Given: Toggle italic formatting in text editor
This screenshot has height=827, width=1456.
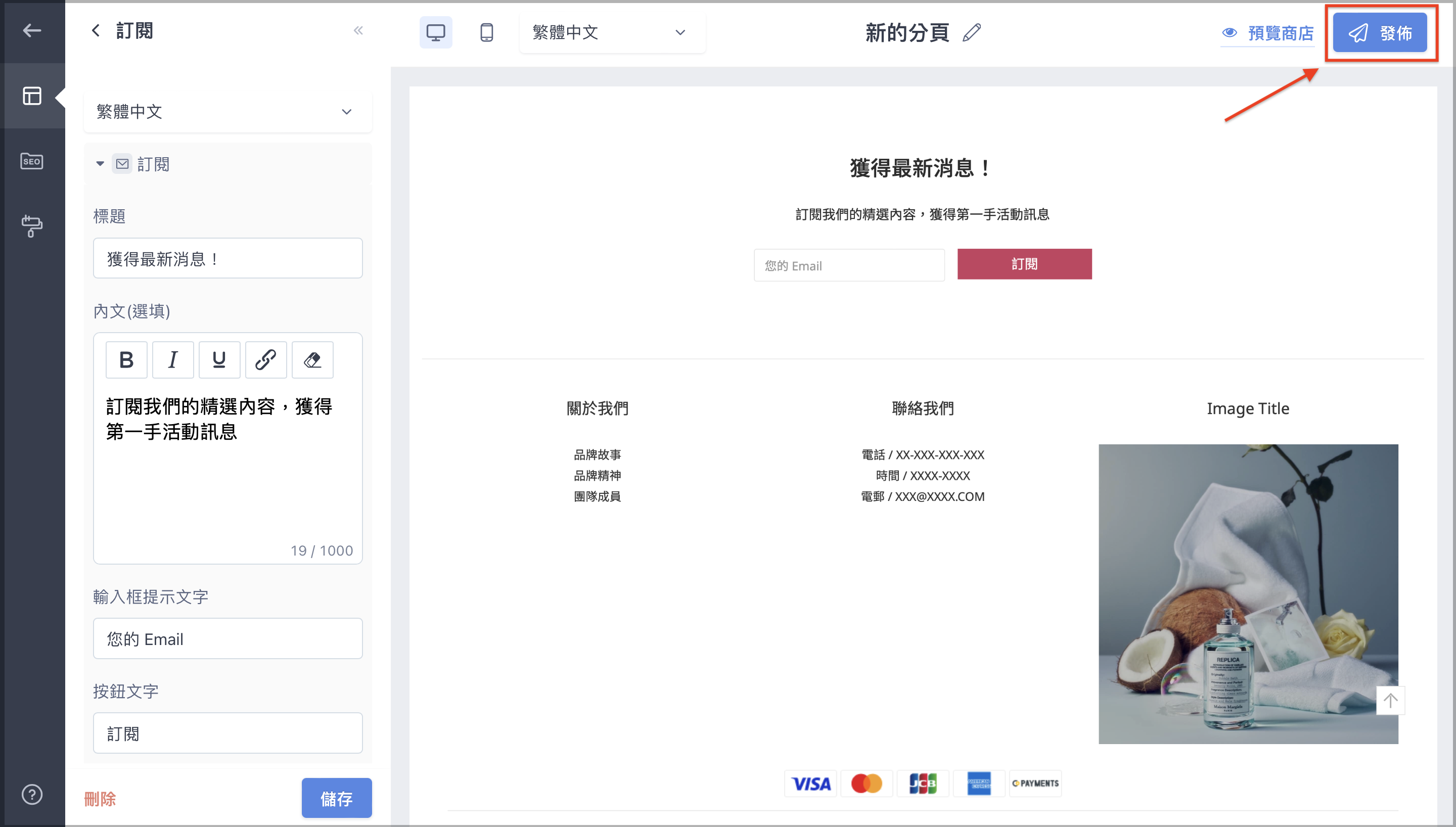Looking at the screenshot, I should click(x=173, y=359).
